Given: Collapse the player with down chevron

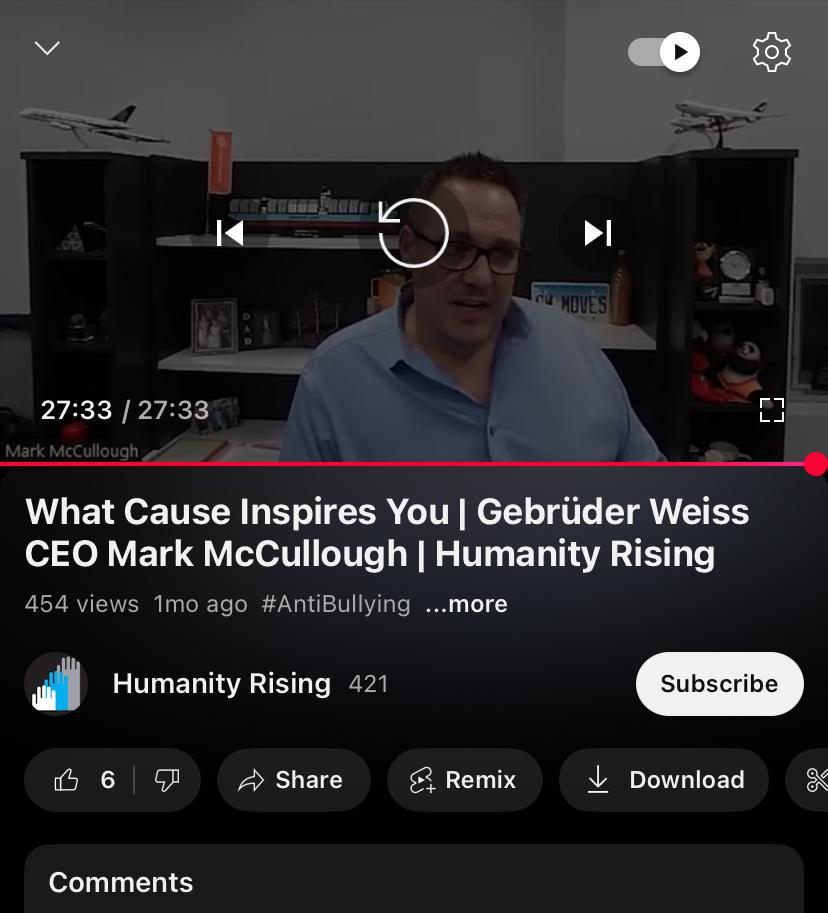Looking at the screenshot, I should tap(47, 48).
